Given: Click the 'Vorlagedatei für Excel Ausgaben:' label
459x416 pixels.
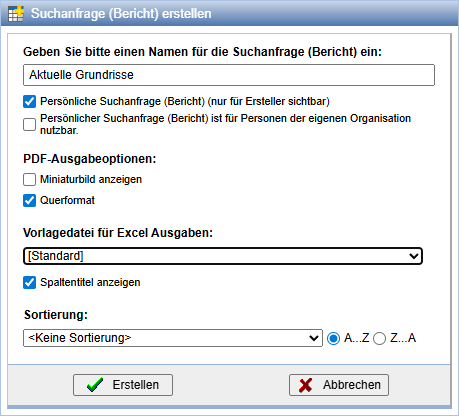Looking at the screenshot, I should tap(118, 233).
